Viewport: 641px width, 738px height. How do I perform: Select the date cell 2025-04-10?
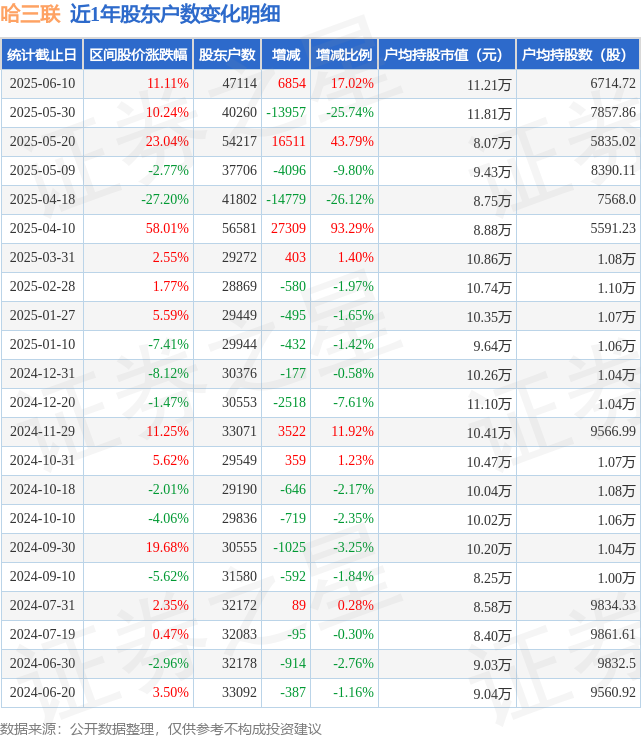(x=42, y=228)
